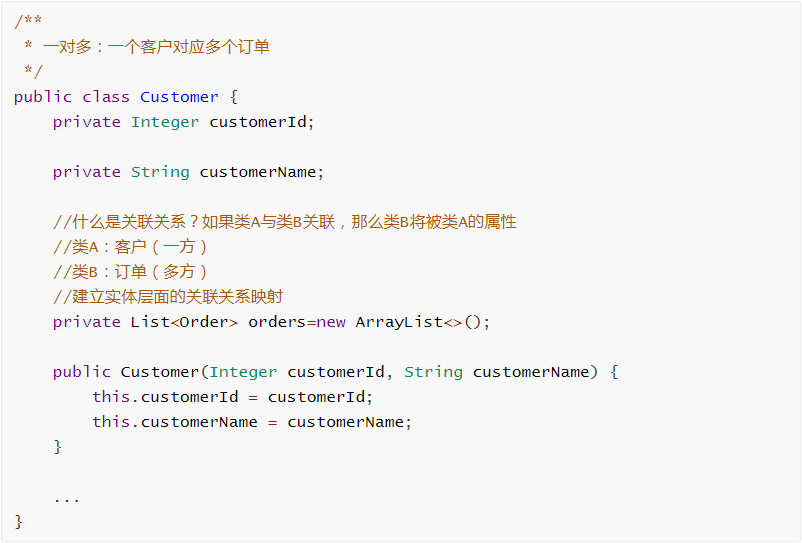Click the comment starting with '//什么是关联关系'
Screen dimensions: 802x543
tap(284, 222)
